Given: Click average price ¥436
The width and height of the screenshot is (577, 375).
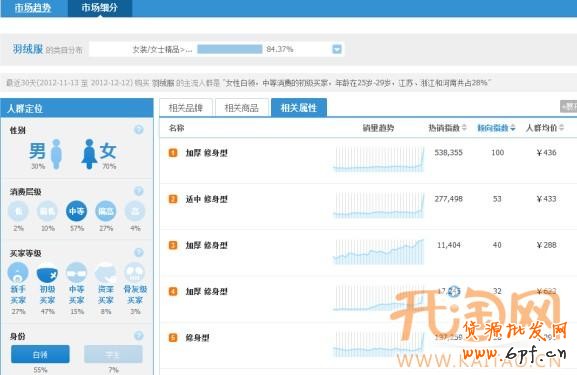Looking at the screenshot, I should 546,153.
